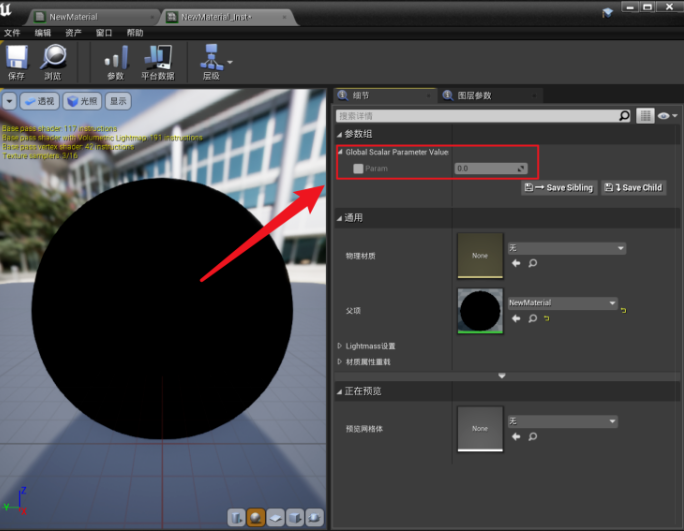The image size is (684, 531).
Task: Click the Param 0.0 value field
Action: coord(491,168)
